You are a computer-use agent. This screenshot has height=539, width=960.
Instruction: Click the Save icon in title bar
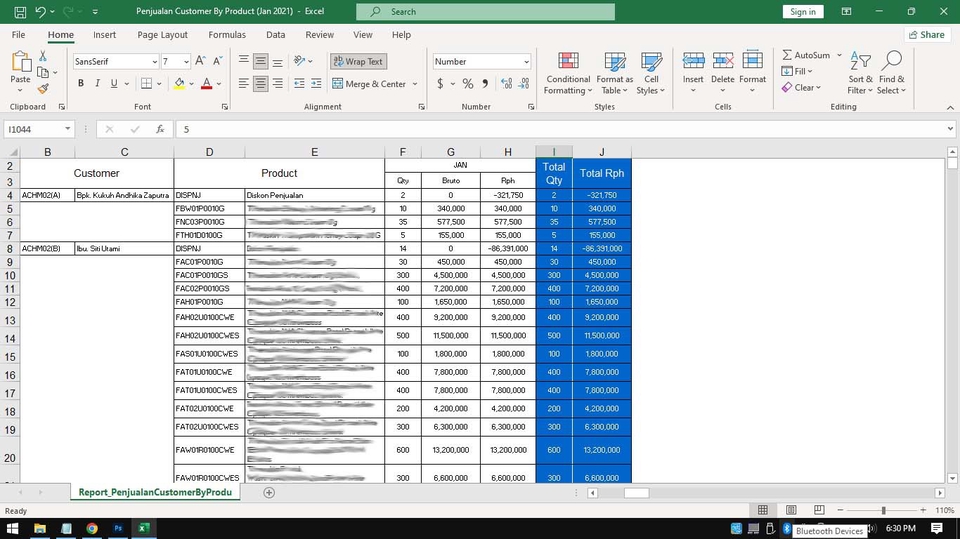point(20,12)
